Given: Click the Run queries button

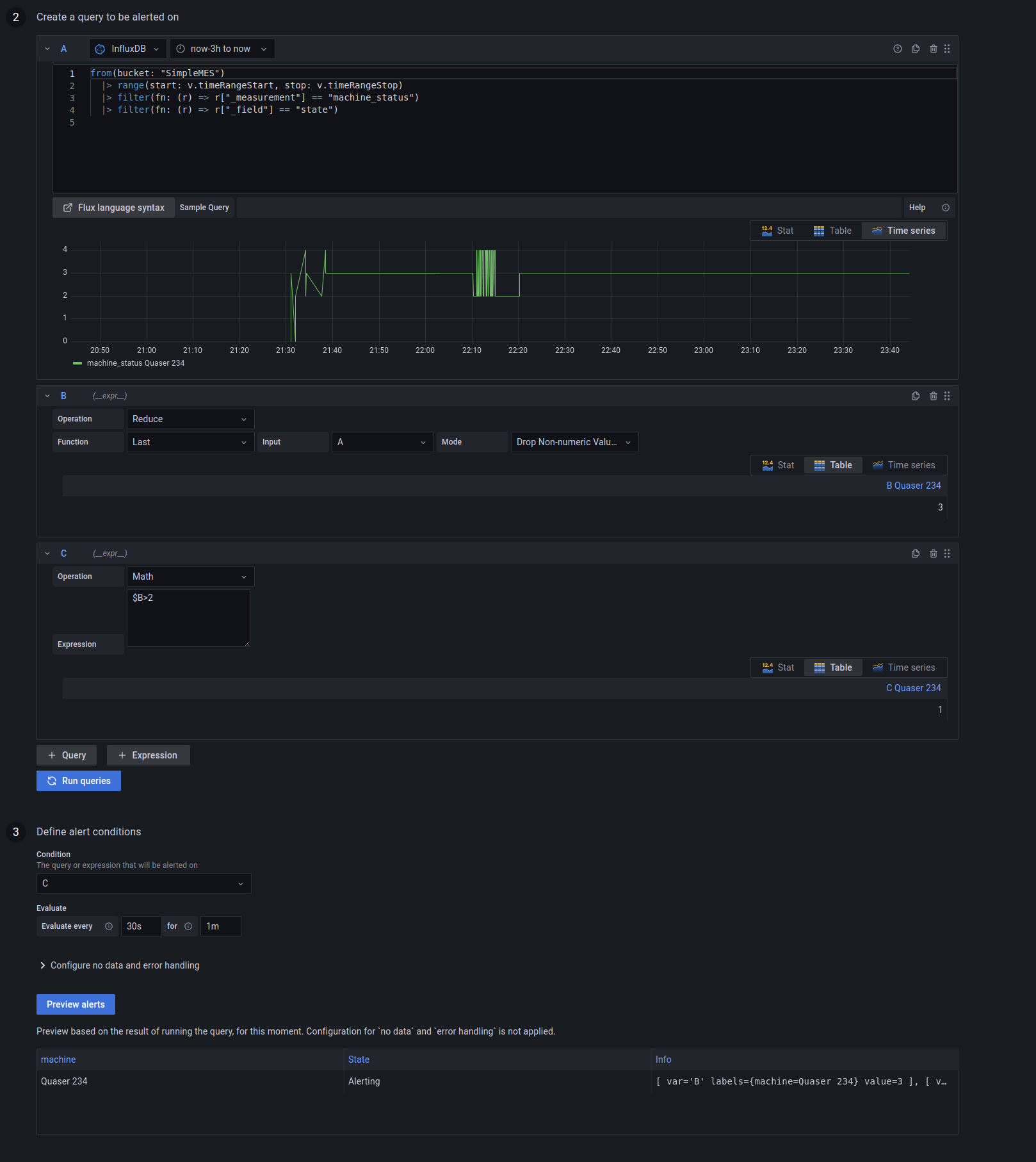Looking at the screenshot, I should (x=79, y=781).
